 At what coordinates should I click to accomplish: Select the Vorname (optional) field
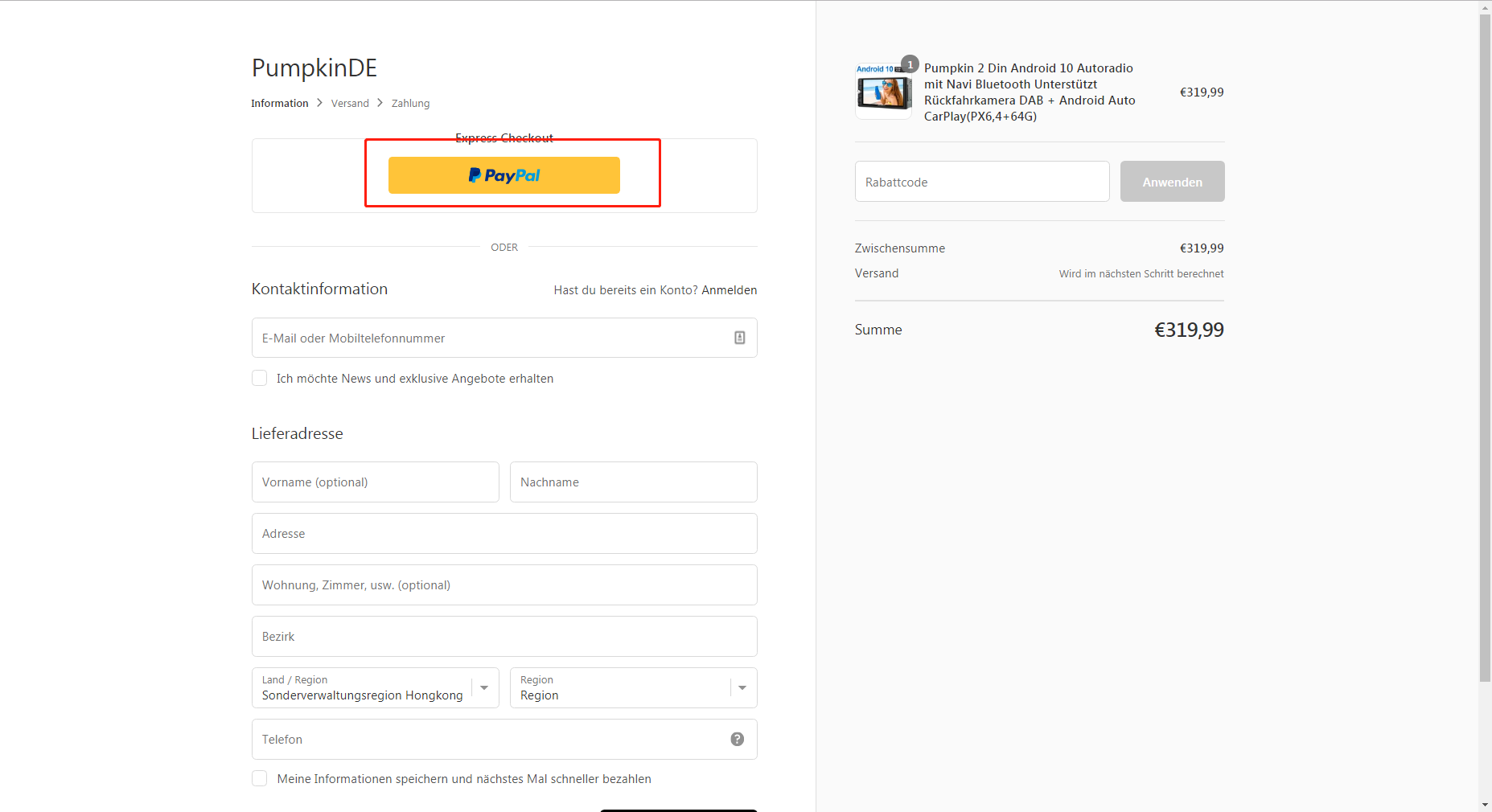[375, 482]
